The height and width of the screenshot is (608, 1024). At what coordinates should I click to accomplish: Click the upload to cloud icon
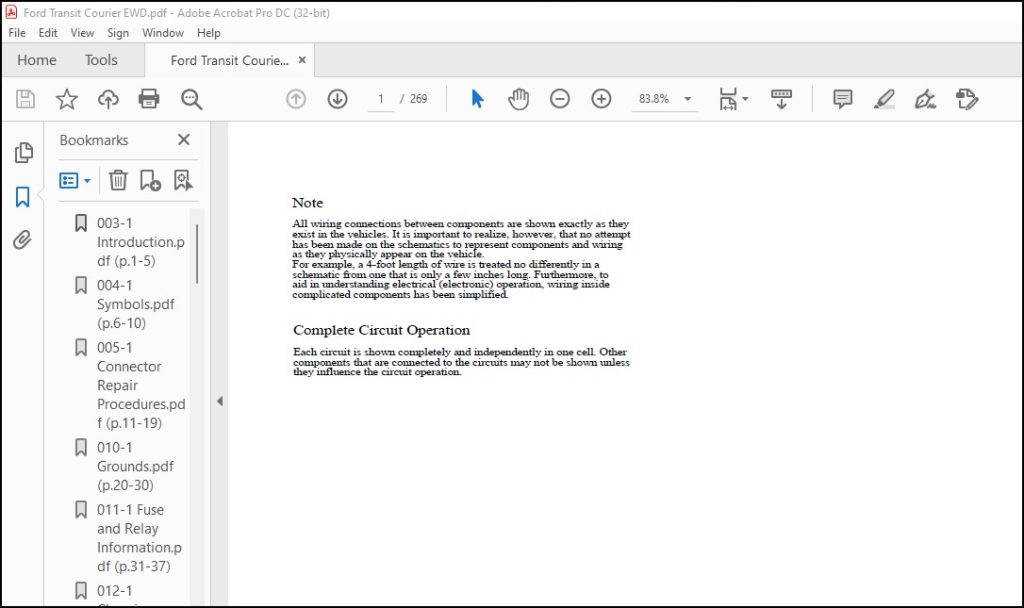point(108,99)
